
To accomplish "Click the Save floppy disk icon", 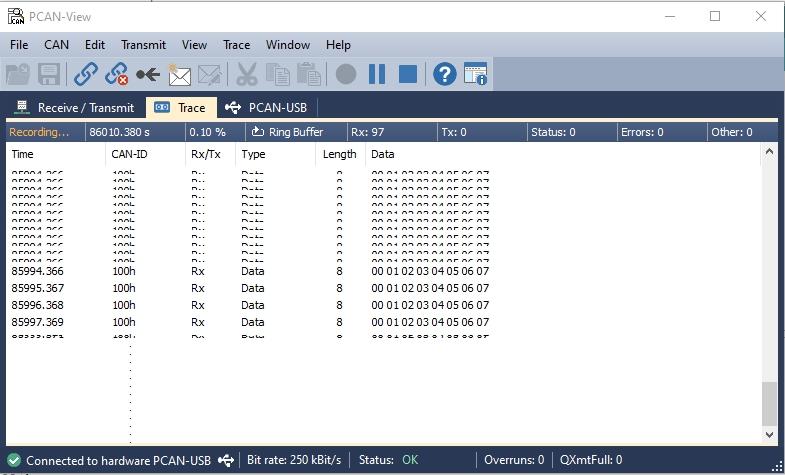I will (49, 75).
